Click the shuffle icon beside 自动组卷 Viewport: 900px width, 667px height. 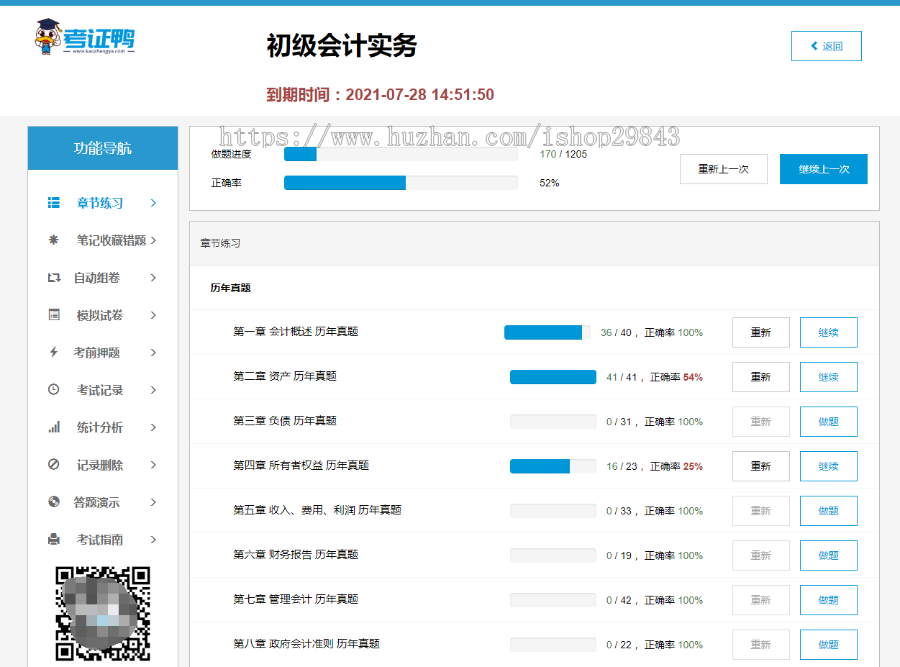[54, 278]
